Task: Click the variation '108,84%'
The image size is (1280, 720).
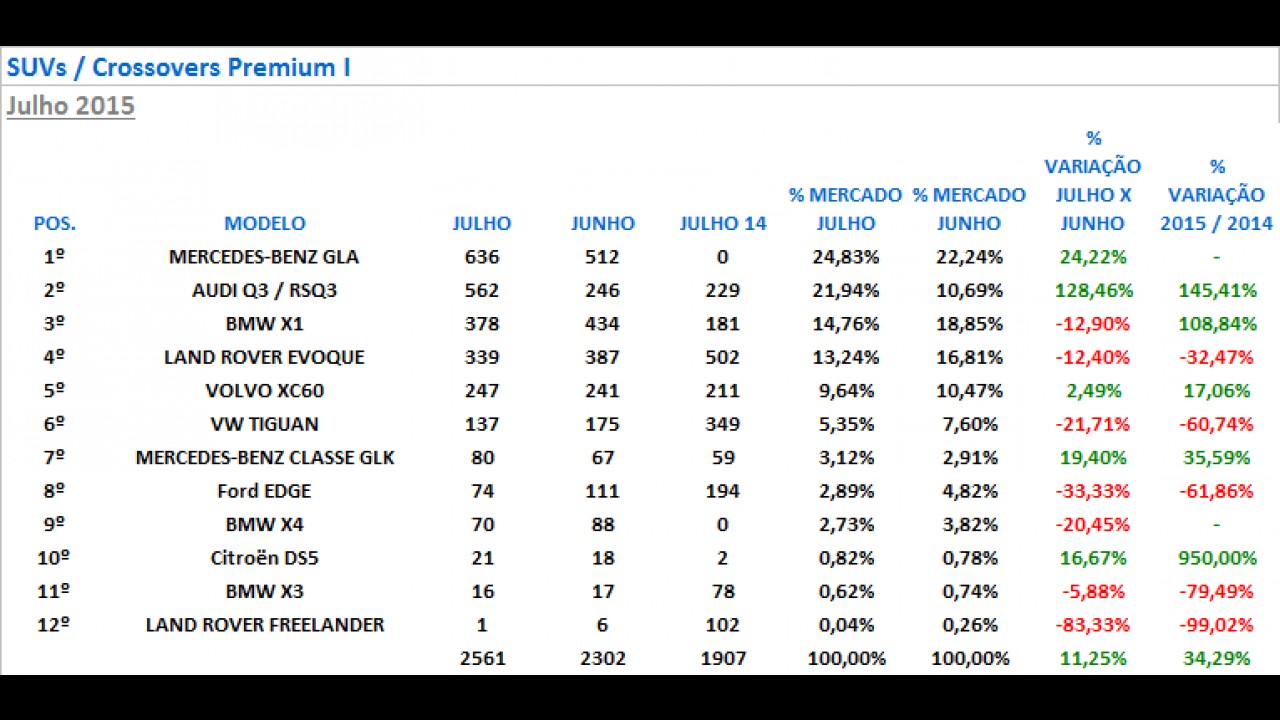Action: 1216,324
